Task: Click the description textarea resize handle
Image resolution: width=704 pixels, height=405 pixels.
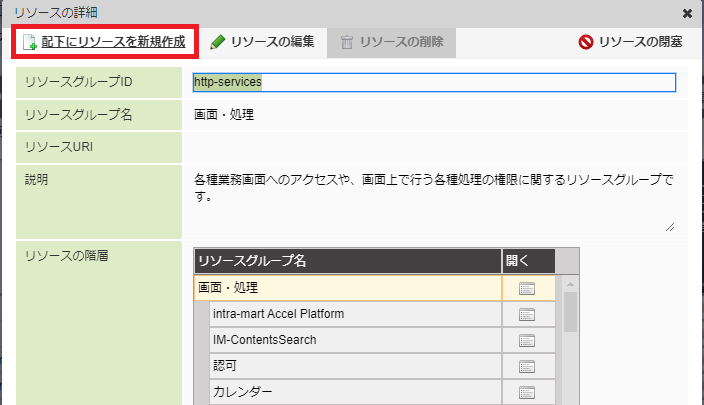Action: pyautogui.click(x=670, y=227)
